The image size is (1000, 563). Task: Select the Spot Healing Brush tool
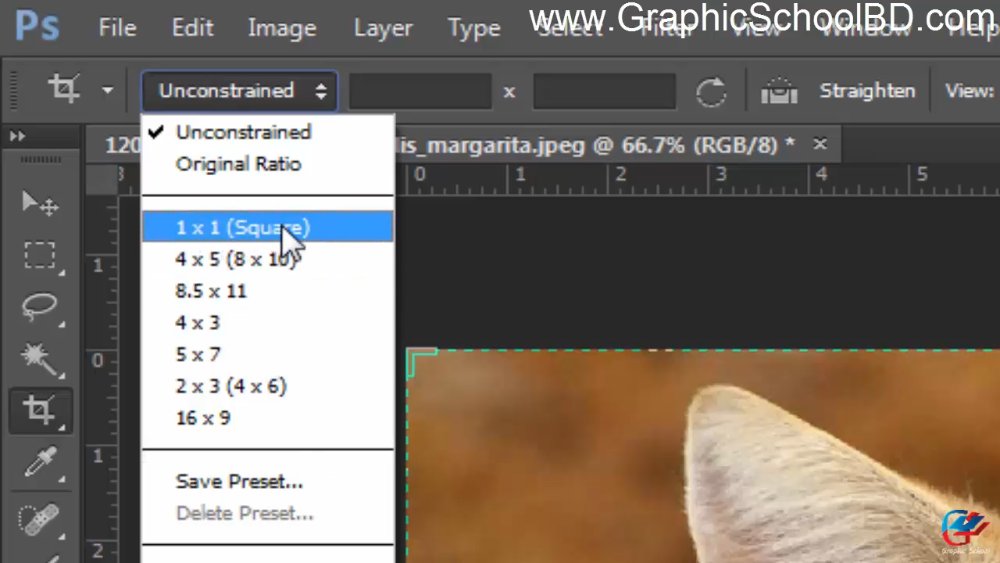point(40,518)
